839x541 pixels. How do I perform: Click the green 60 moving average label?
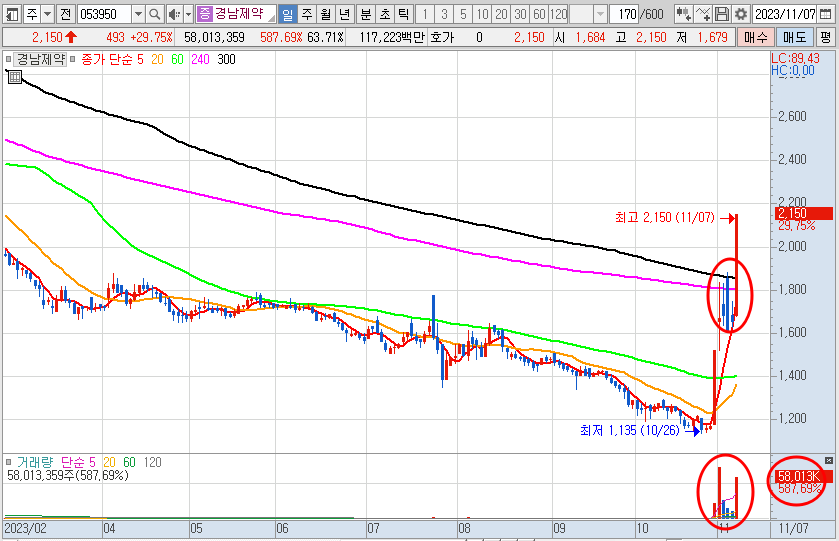[178, 59]
